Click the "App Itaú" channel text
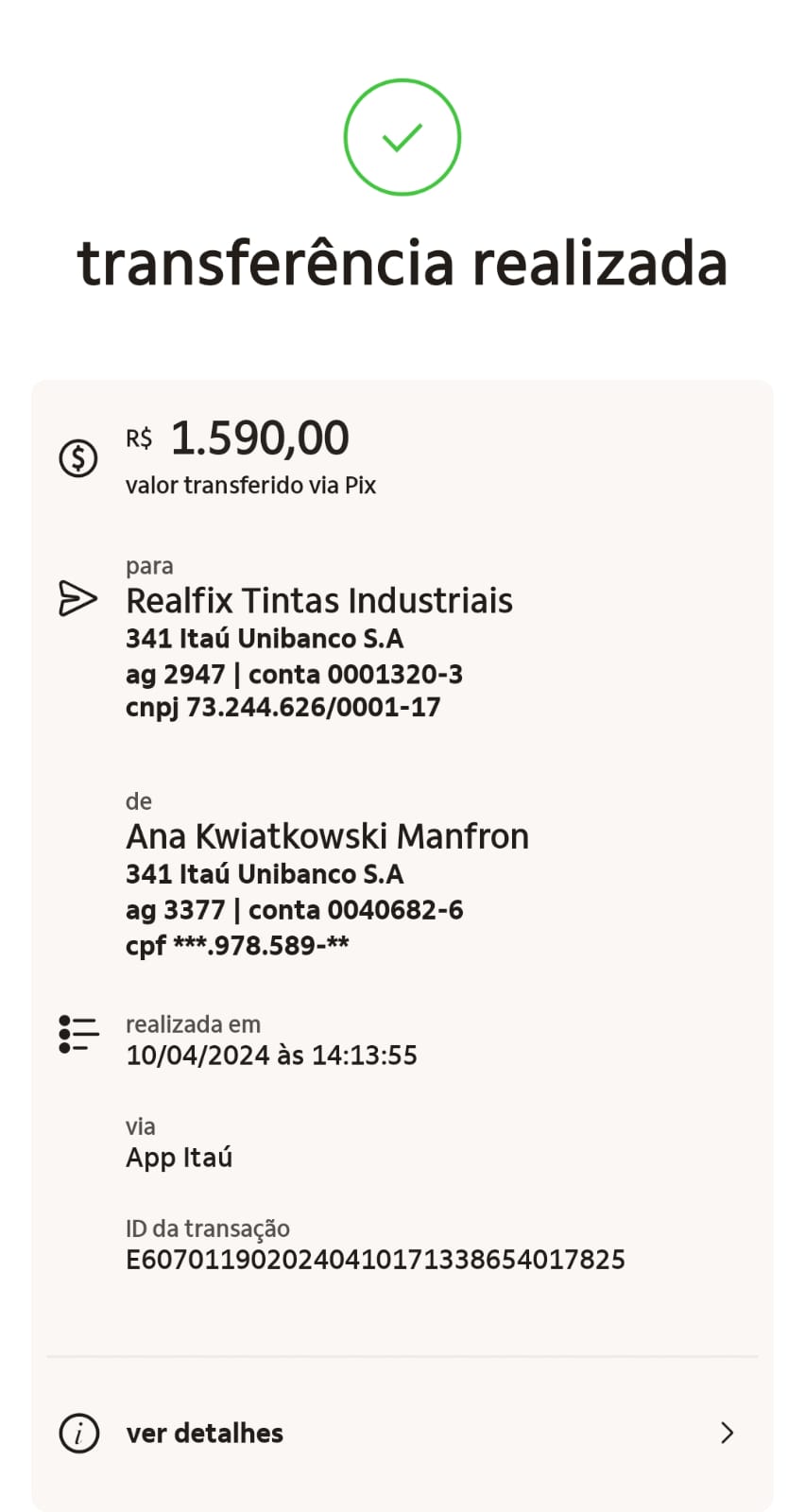805x1512 pixels. [x=179, y=1158]
